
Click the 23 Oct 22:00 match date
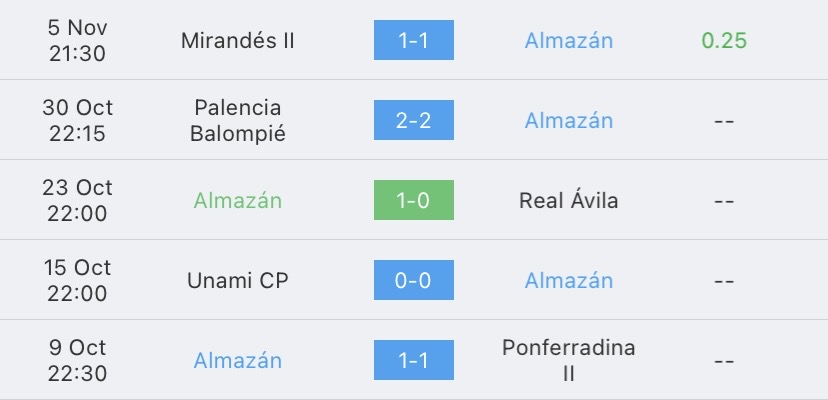point(80,200)
